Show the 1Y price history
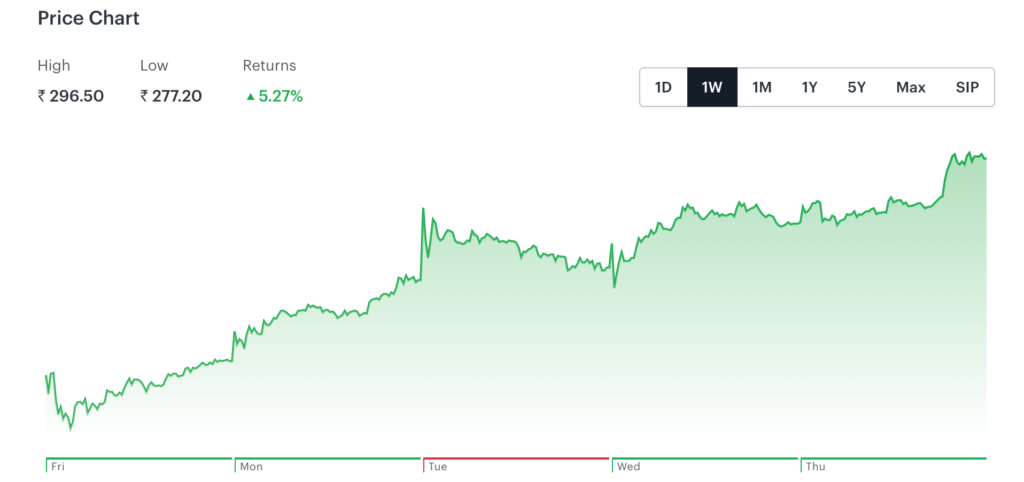1024x482 pixels. click(x=810, y=87)
